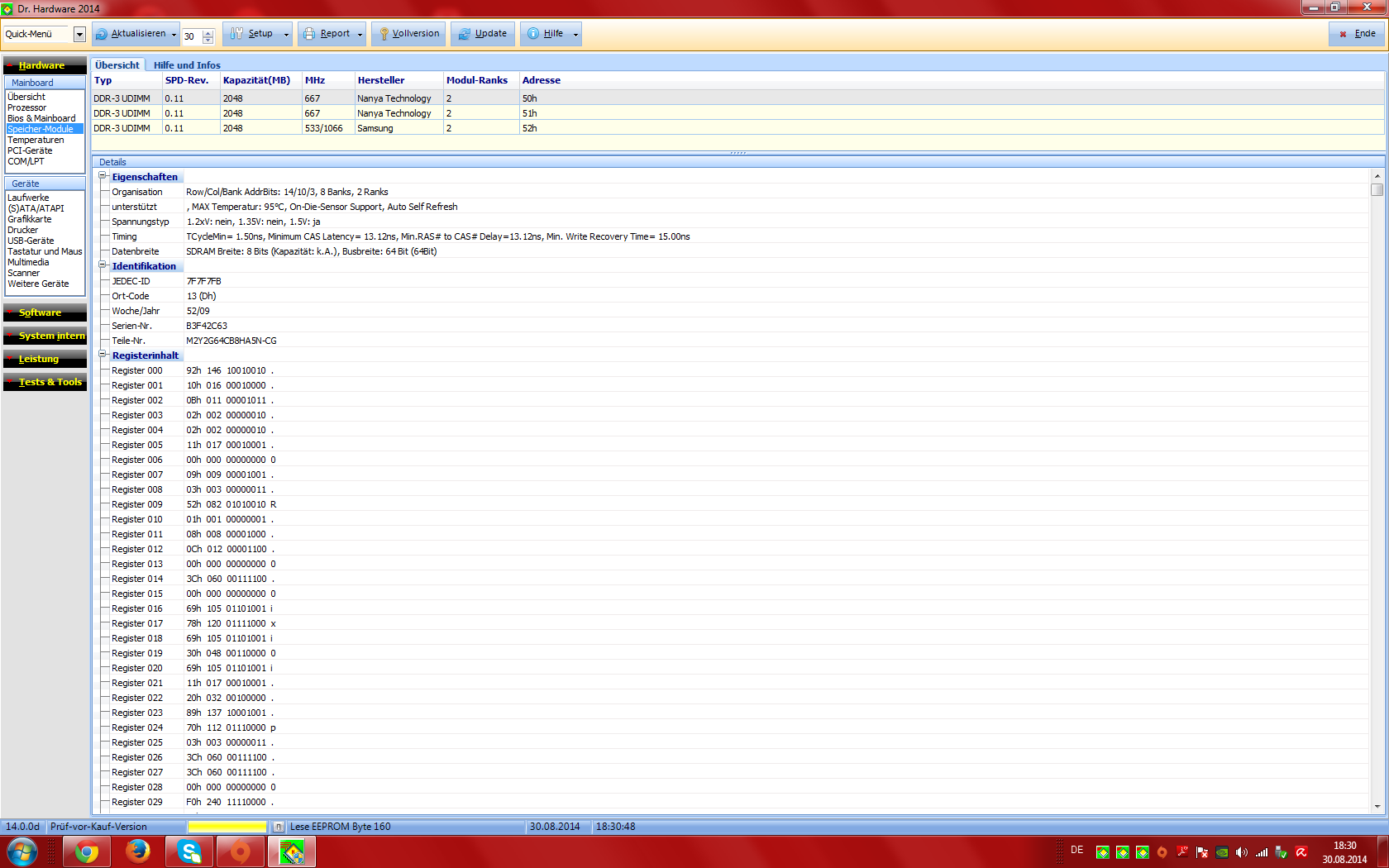Open the Tests & Tools menu section
This screenshot has width=1389, height=868.
tap(45, 382)
